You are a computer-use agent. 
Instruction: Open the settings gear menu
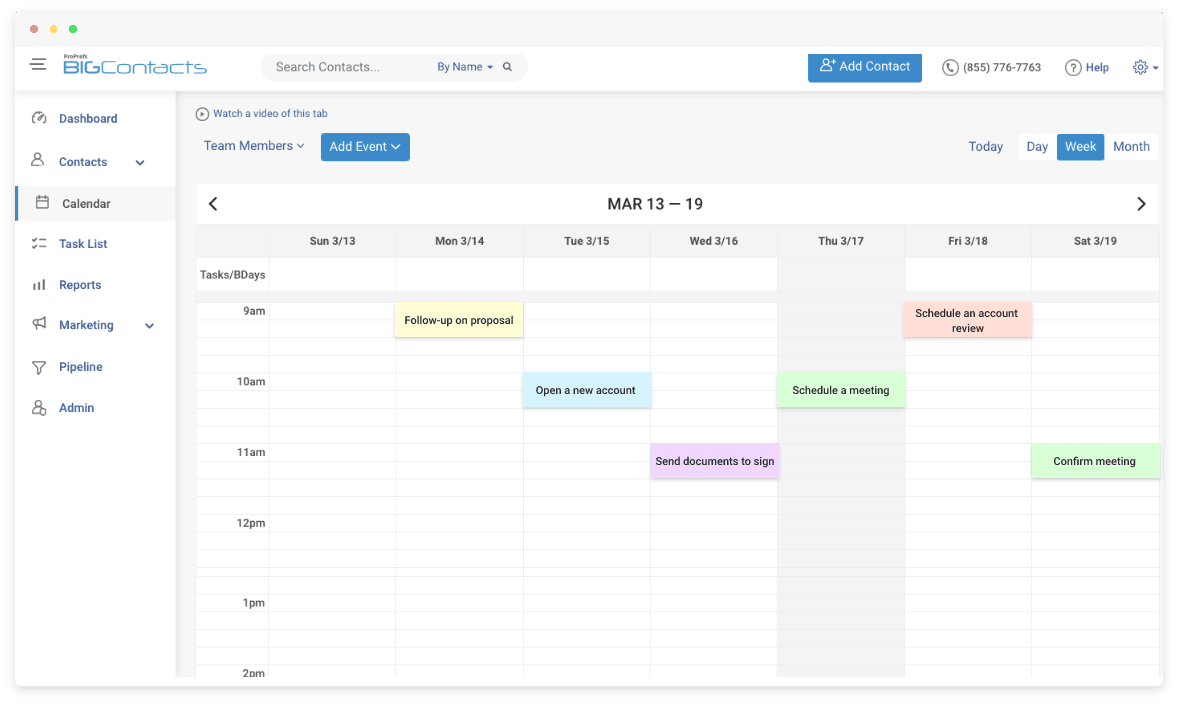(x=1141, y=67)
